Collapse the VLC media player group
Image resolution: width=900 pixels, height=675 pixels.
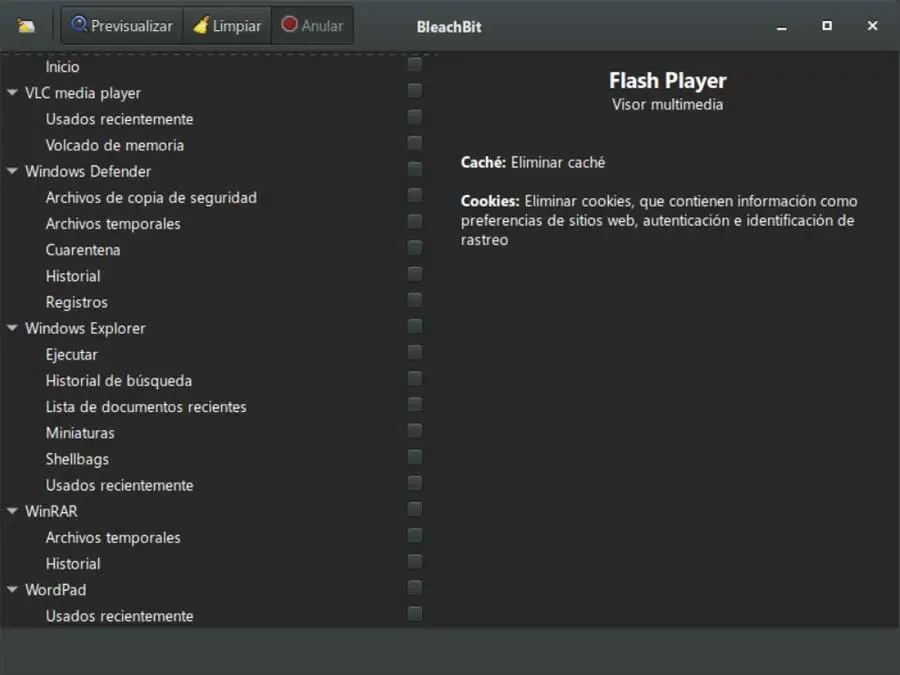pos(12,92)
